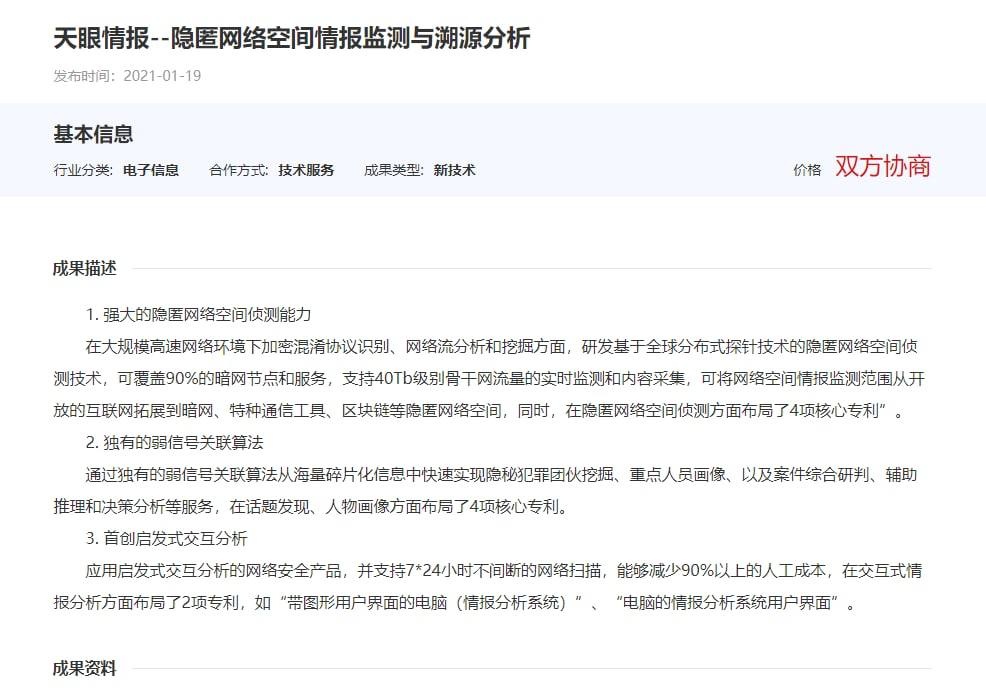Click the 新技术 result type value
This screenshot has height=695, width=986.
[455, 170]
